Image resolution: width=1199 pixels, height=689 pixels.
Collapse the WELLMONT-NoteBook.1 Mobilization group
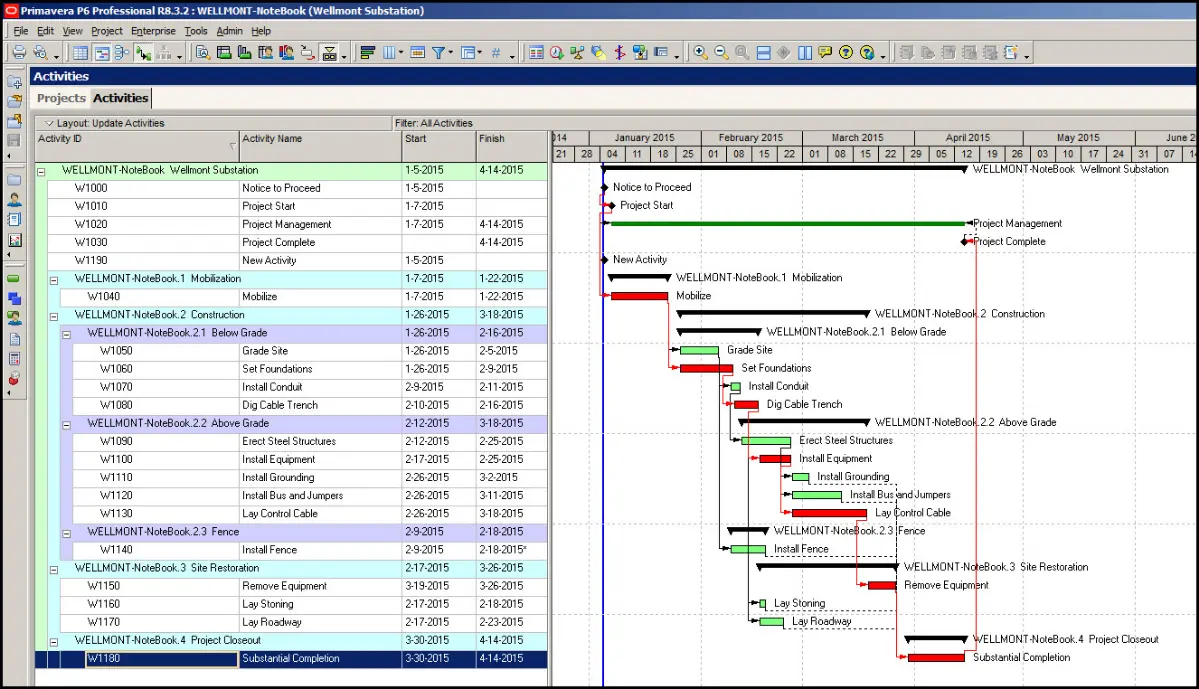click(54, 280)
